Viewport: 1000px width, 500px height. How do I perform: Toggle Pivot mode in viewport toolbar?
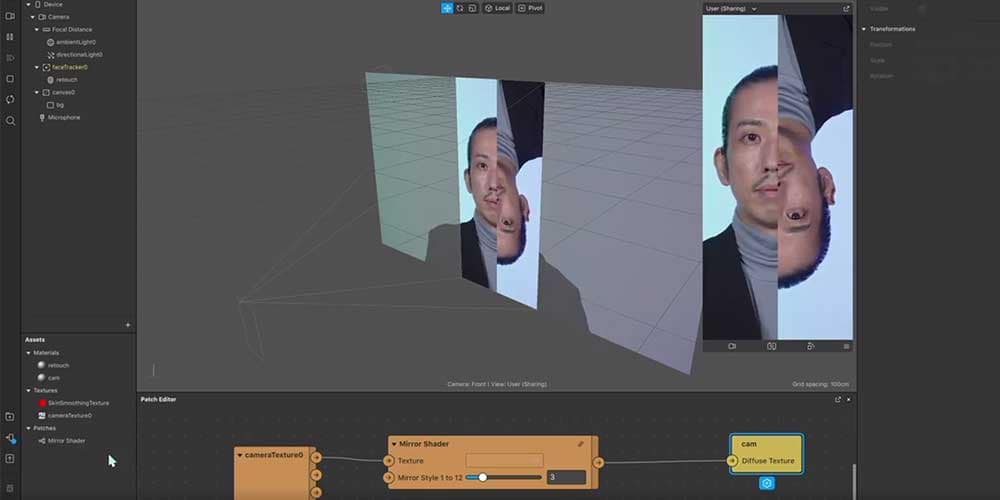coord(530,8)
